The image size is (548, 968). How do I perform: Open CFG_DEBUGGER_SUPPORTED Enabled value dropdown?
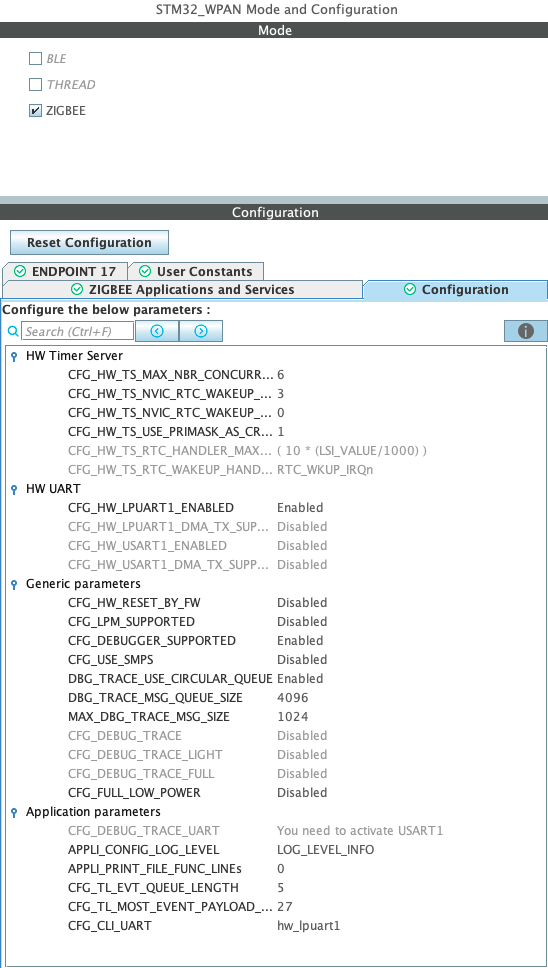(x=300, y=641)
